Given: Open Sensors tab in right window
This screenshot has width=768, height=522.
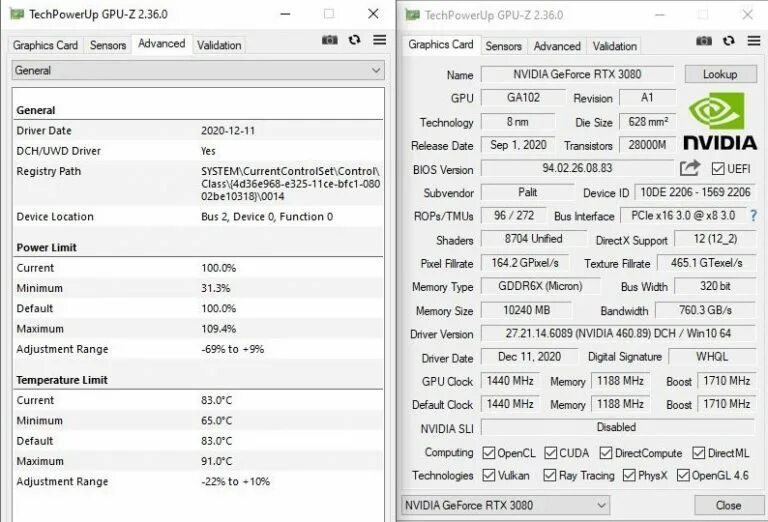Looking at the screenshot, I should 504,46.
